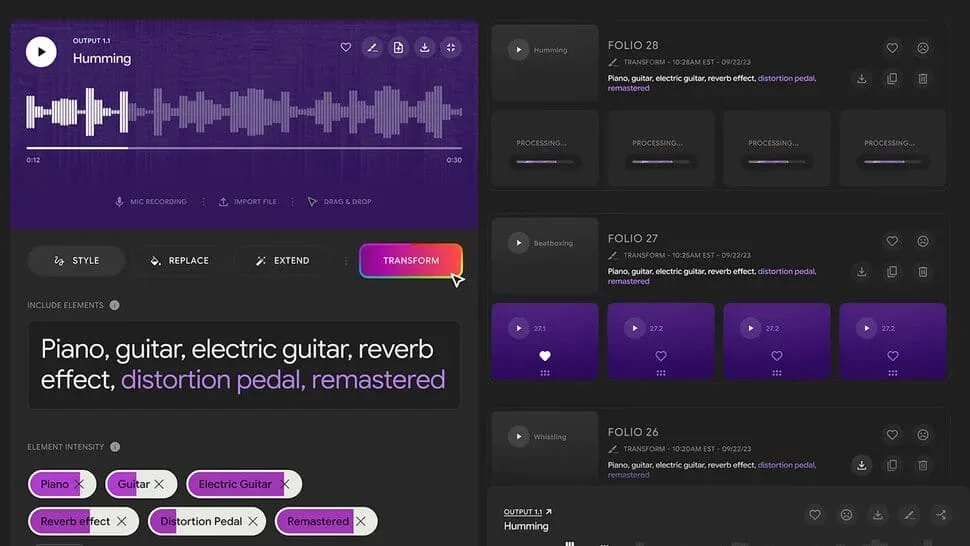Switch to the Extend mode
This screenshot has width=970, height=546.
click(x=283, y=260)
